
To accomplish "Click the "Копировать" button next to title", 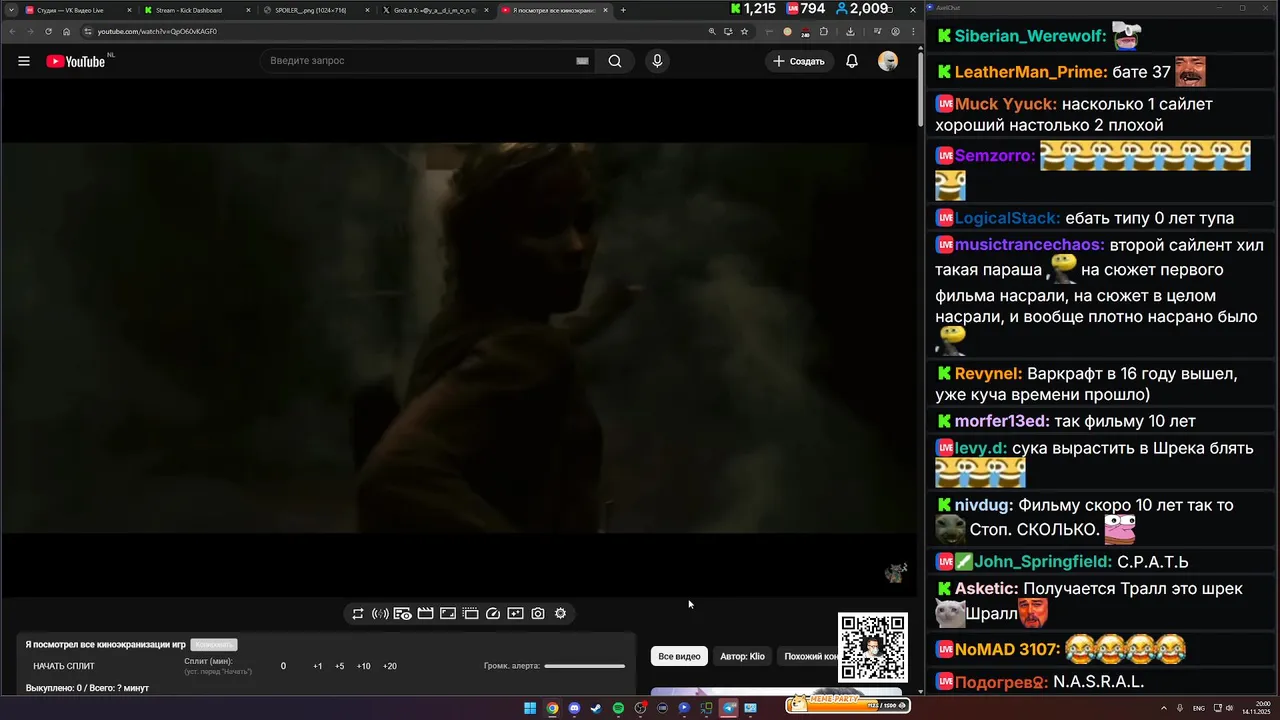I will tap(214, 645).
